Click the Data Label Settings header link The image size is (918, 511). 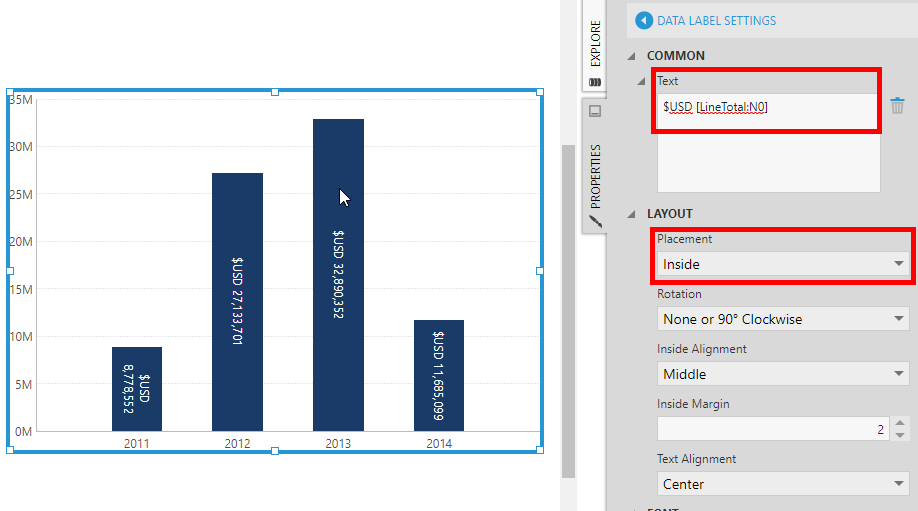tap(716, 20)
